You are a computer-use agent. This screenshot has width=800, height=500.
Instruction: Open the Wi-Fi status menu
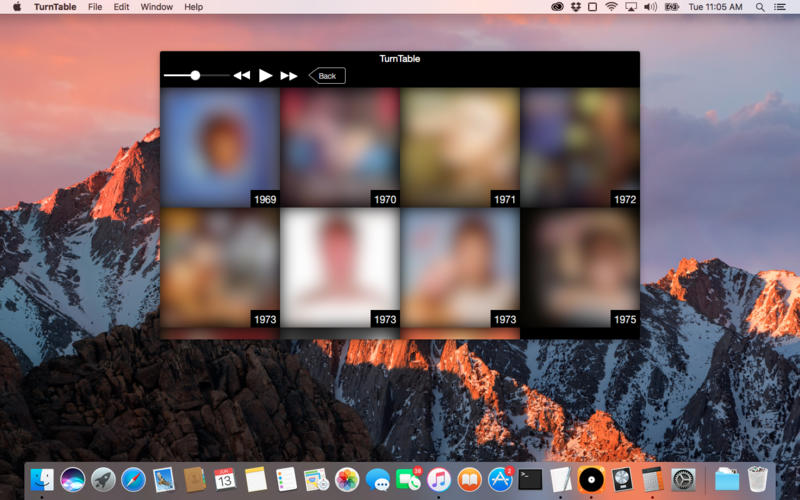tap(610, 7)
